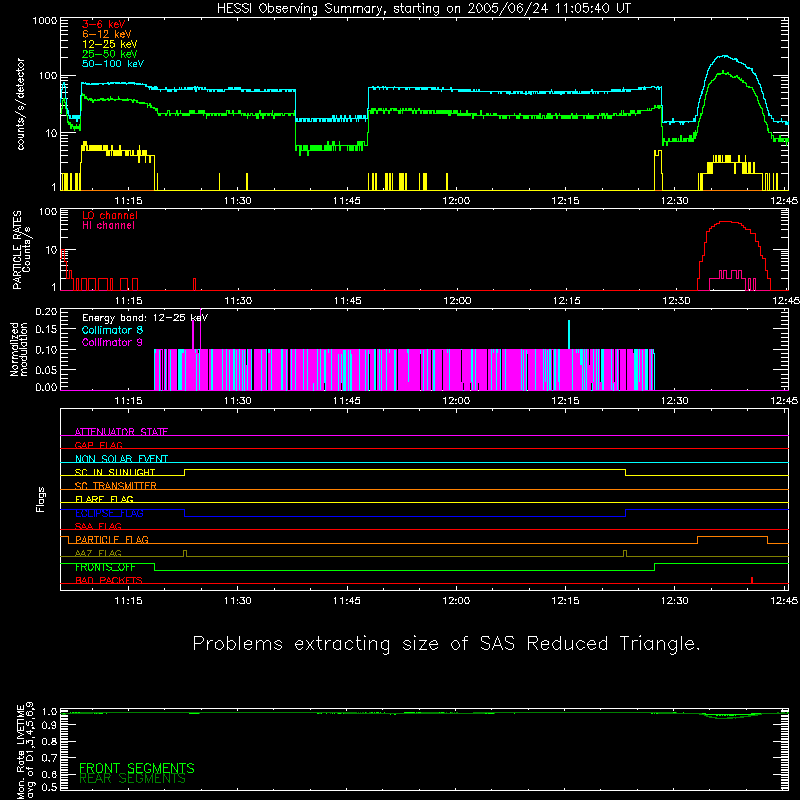
Task: Click the 11:30 tick below the count-rate plot
Action: [238, 201]
